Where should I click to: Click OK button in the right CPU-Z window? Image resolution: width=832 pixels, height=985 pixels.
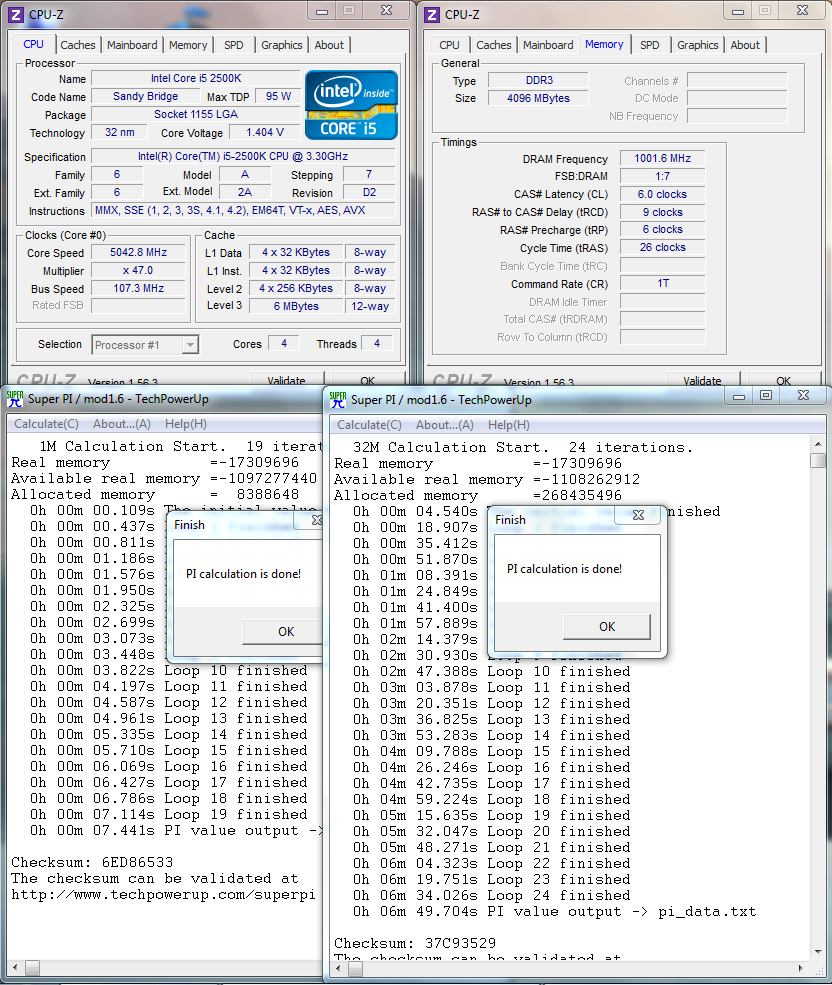coord(784,379)
